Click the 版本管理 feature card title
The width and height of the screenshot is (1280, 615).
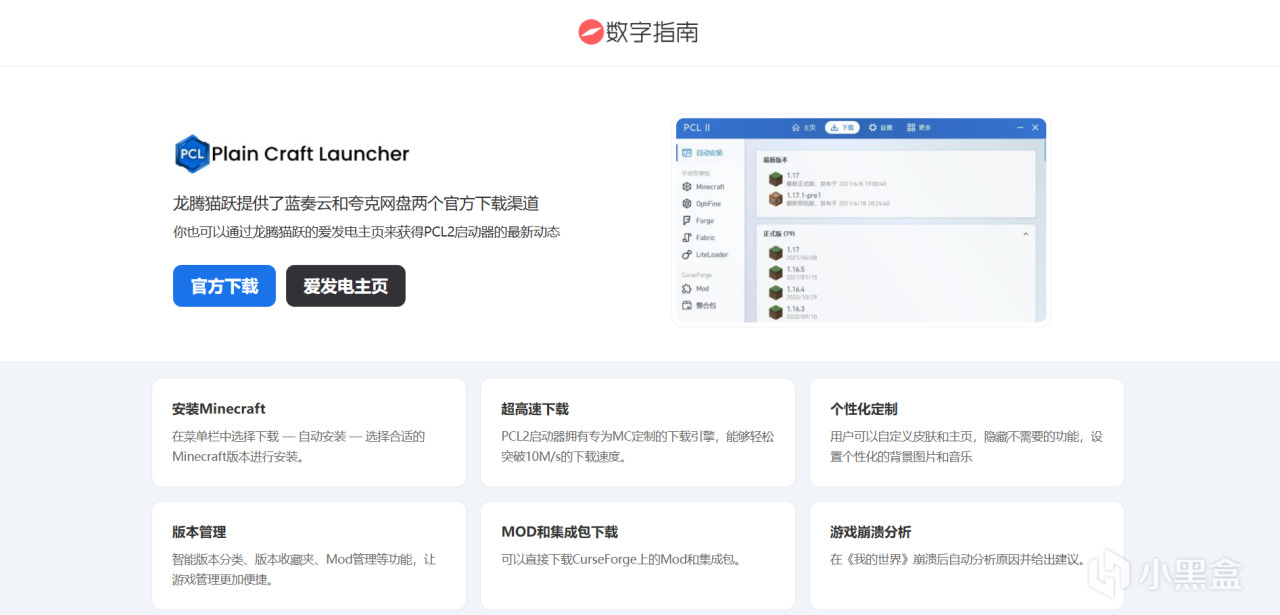coord(199,532)
